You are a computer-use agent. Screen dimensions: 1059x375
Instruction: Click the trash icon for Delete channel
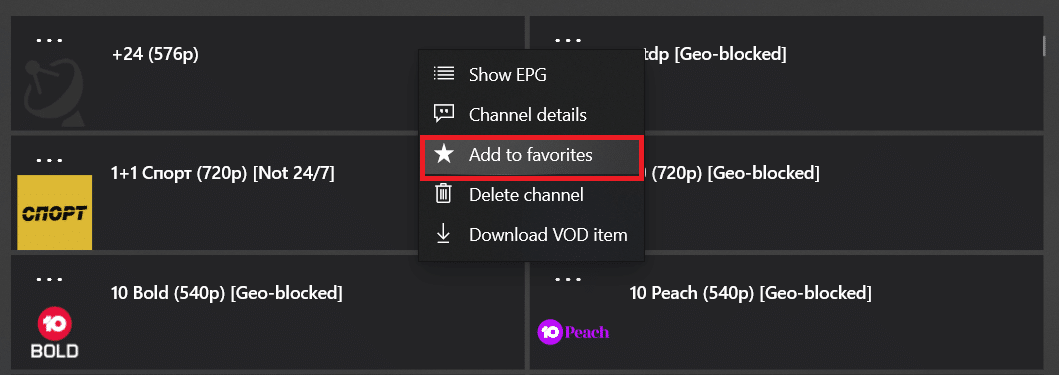(x=444, y=195)
